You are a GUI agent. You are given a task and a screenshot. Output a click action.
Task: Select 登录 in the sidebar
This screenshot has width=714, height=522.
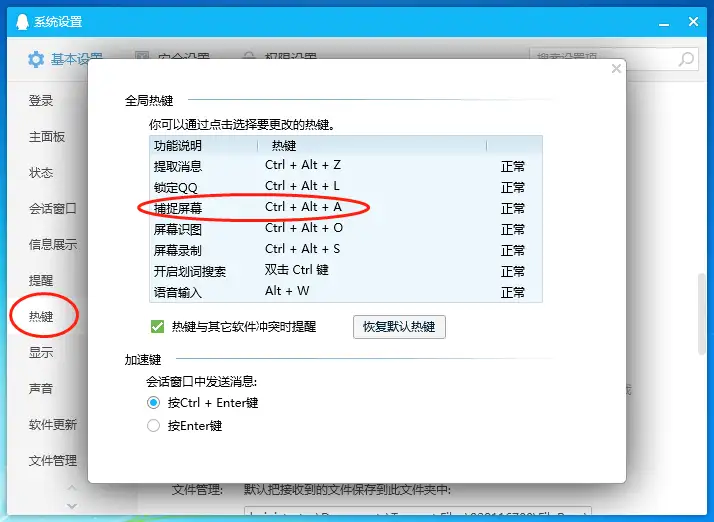(41, 101)
